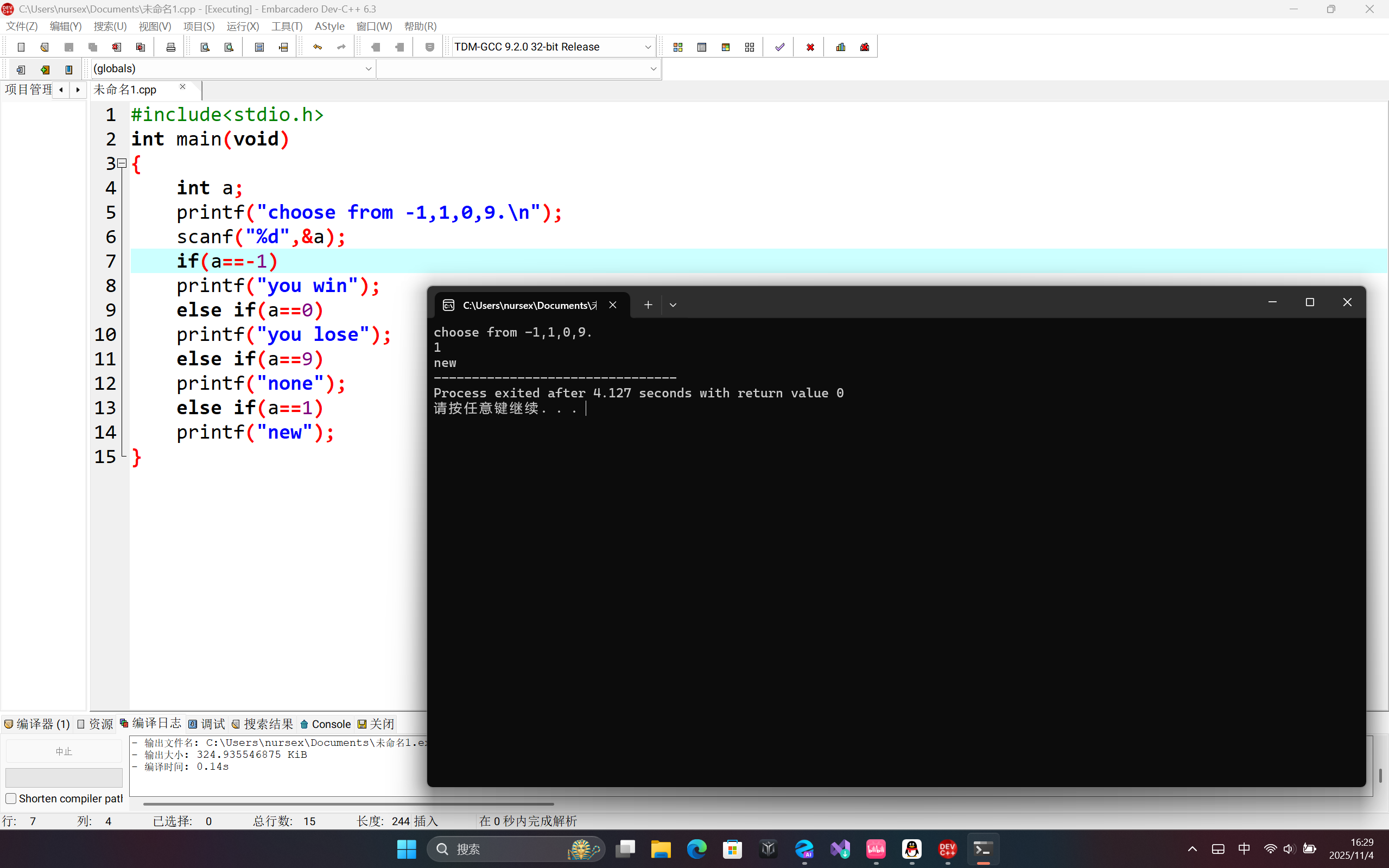Click the Insert green plus icon
This screenshot has height=868, width=1389.
click(x=45, y=69)
